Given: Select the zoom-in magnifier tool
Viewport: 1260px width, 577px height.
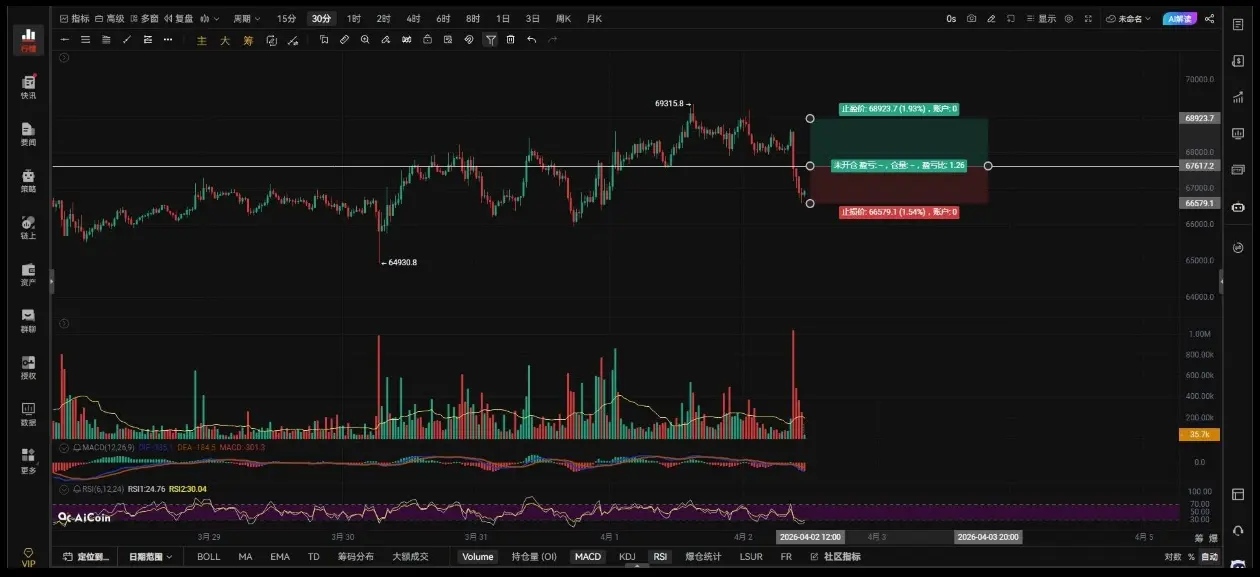Looking at the screenshot, I should pos(365,39).
